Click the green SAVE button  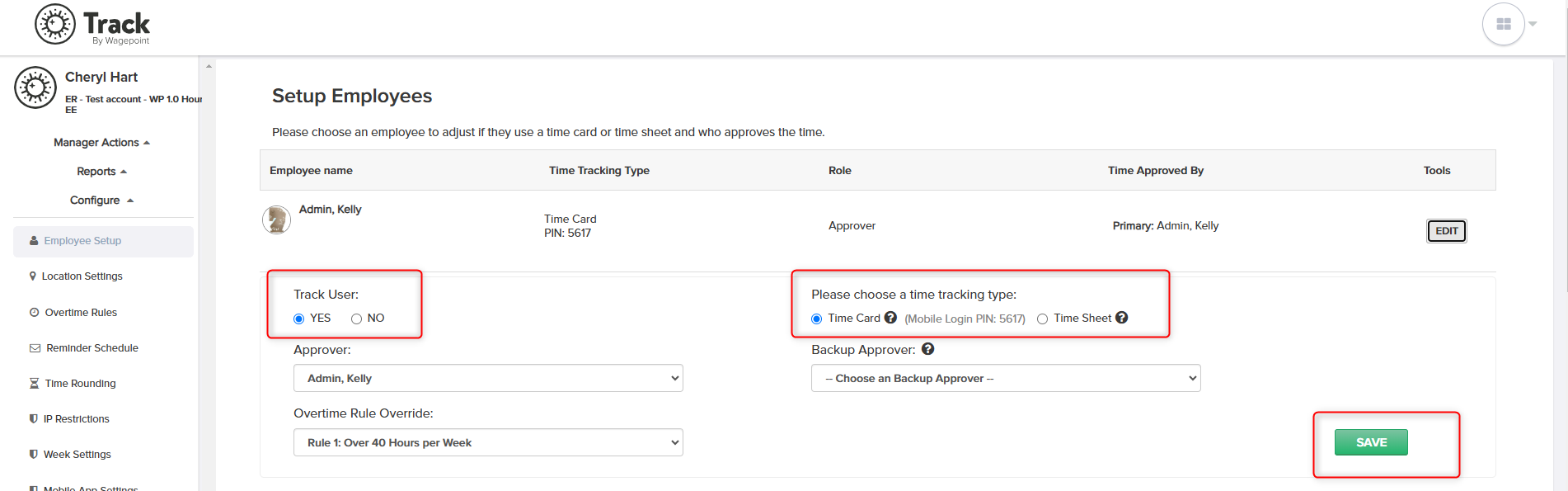point(1371,442)
